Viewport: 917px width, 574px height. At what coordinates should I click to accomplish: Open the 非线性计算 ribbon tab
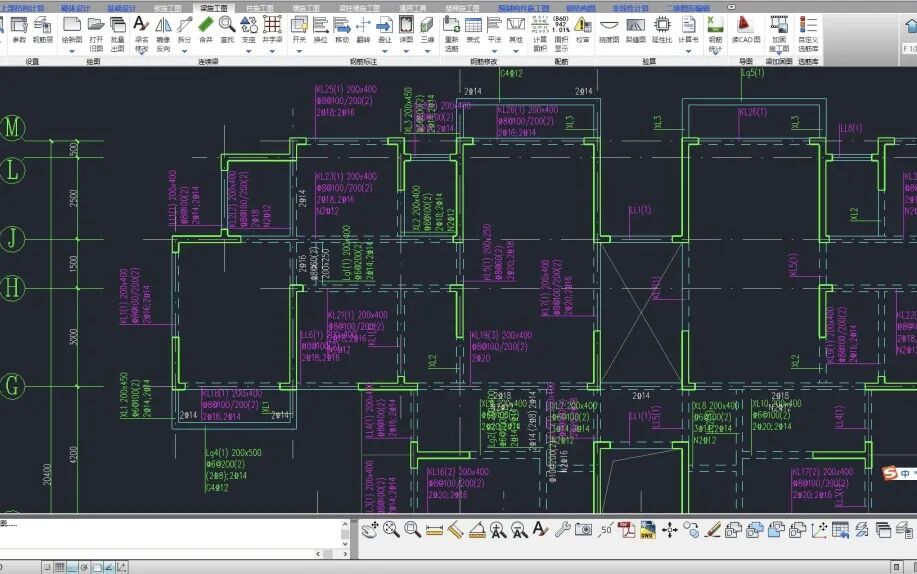click(631, 8)
